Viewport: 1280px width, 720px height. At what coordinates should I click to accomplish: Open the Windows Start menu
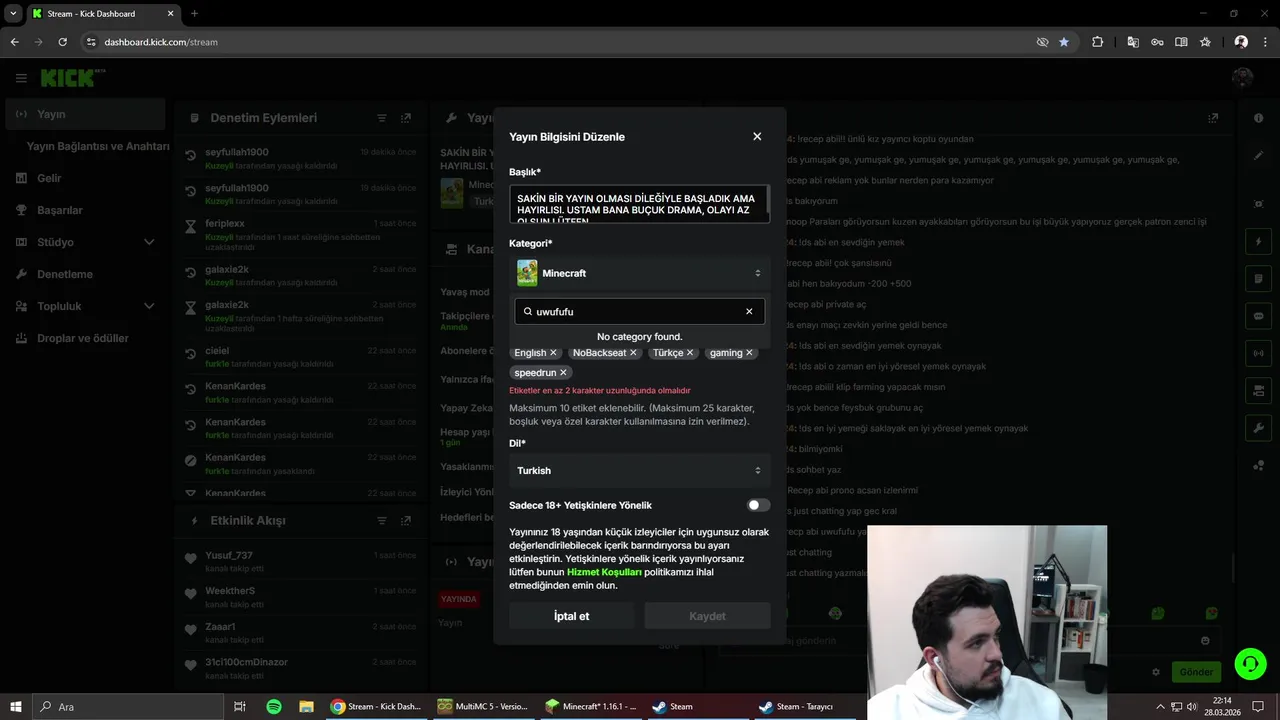pos(16,706)
